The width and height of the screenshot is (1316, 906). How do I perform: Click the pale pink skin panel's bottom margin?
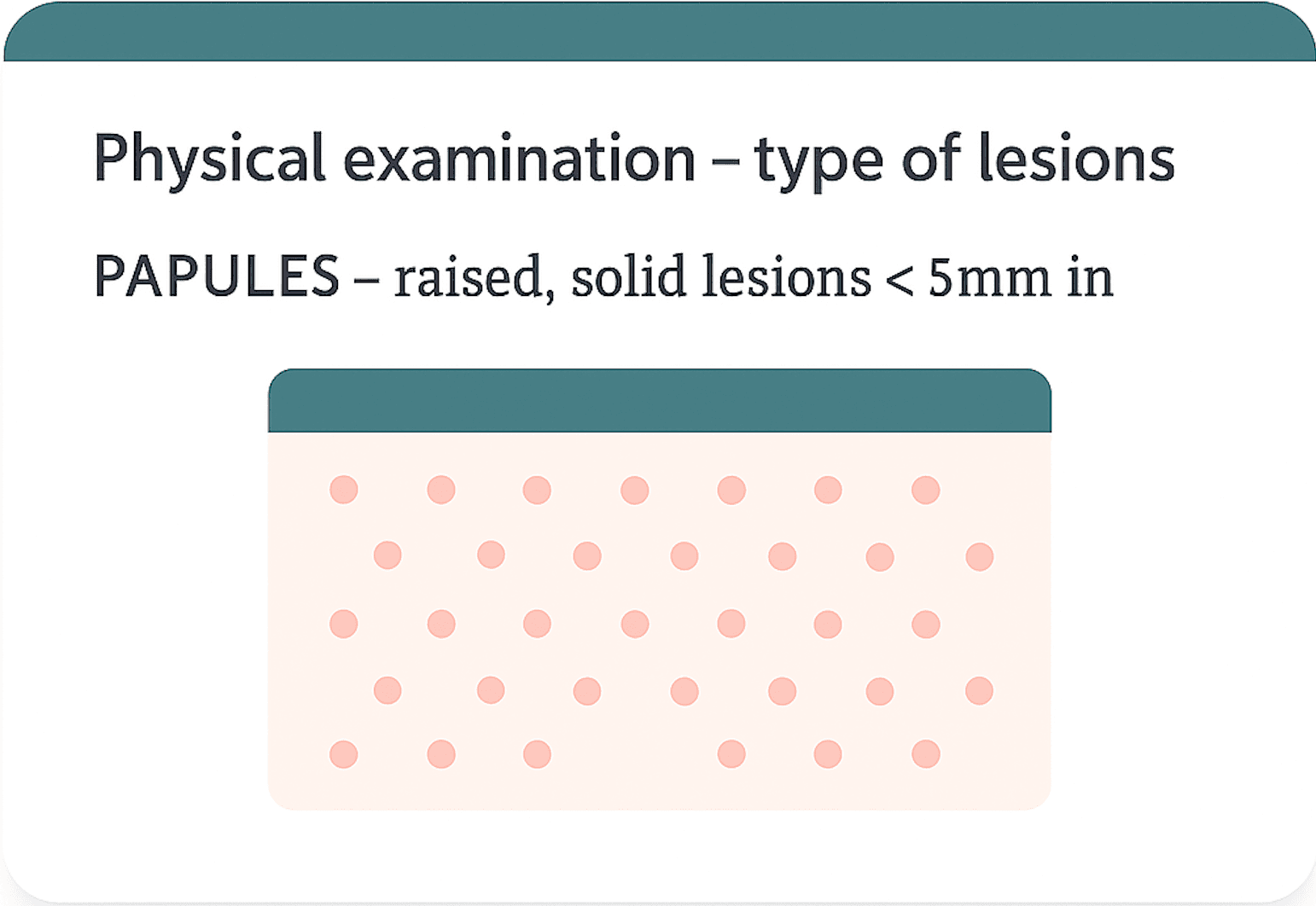pos(659,790)
